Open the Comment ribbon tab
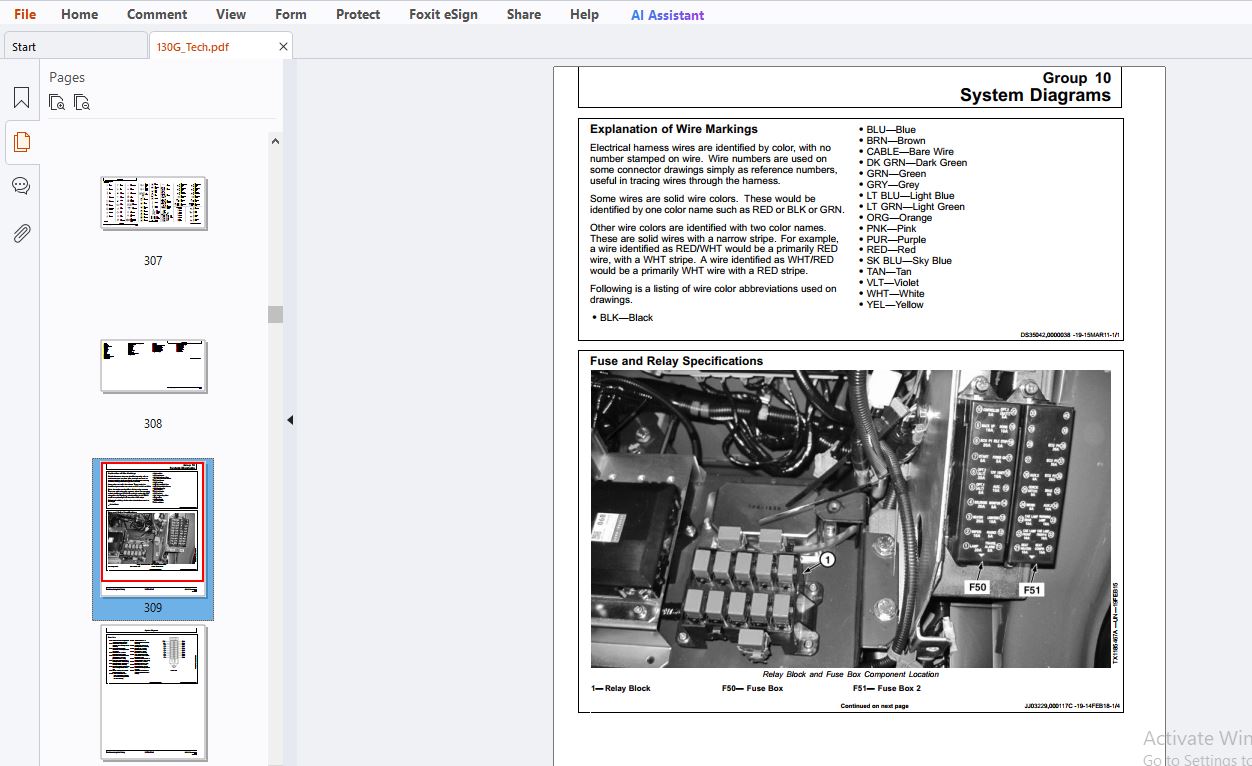 click(157, 14)
